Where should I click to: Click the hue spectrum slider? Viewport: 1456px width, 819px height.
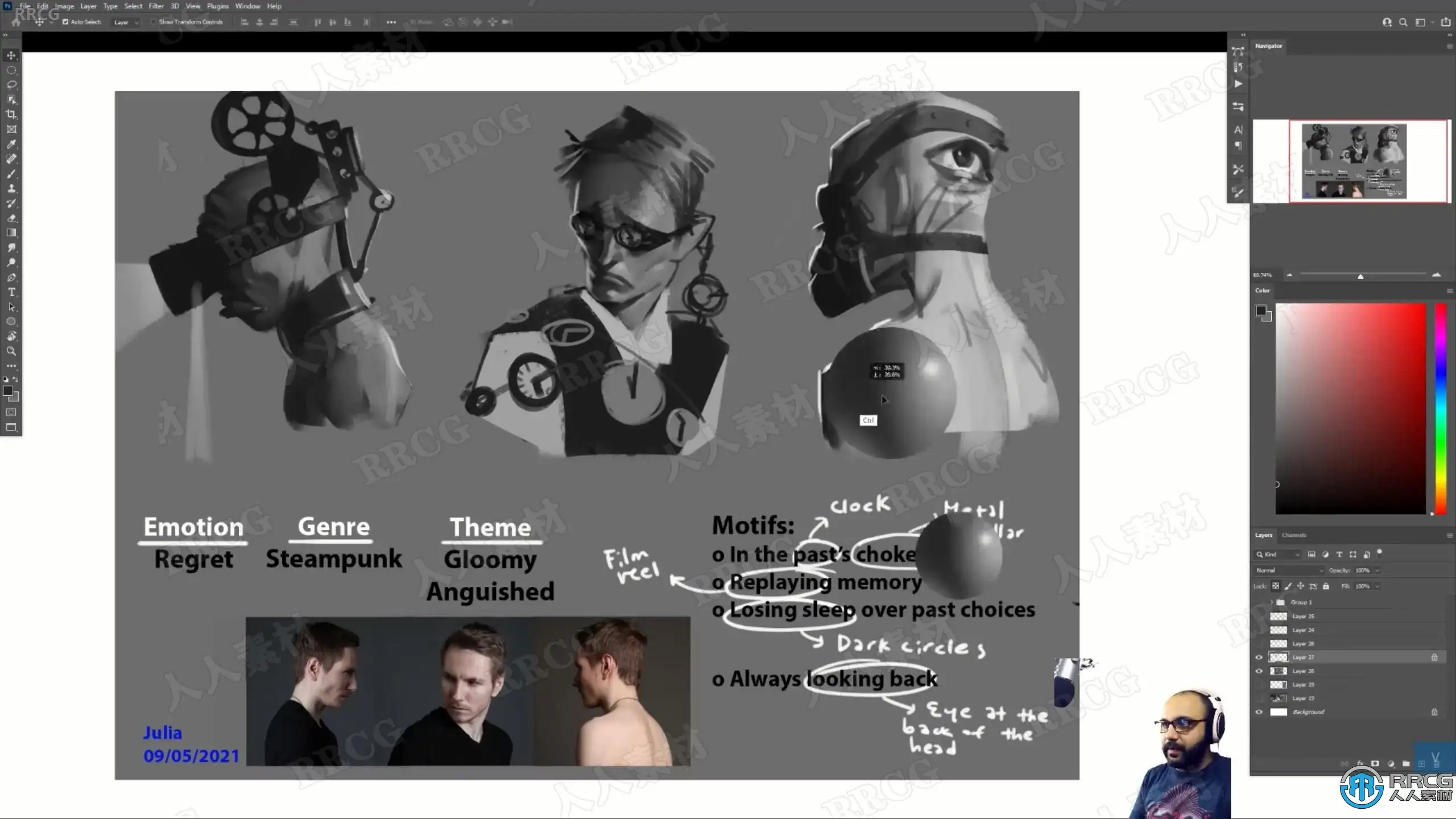[x=1440, y=408]
